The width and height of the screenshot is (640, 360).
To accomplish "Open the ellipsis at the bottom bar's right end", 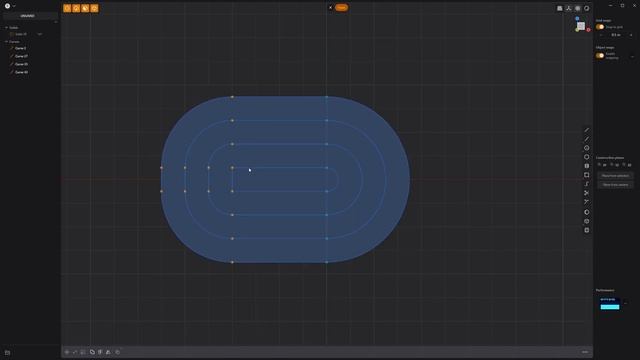I will point(585,352).
